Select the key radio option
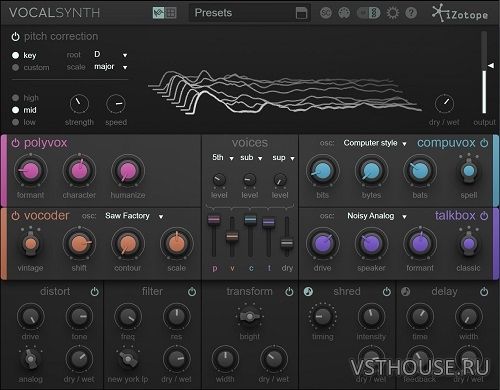 tap(15, 55)
